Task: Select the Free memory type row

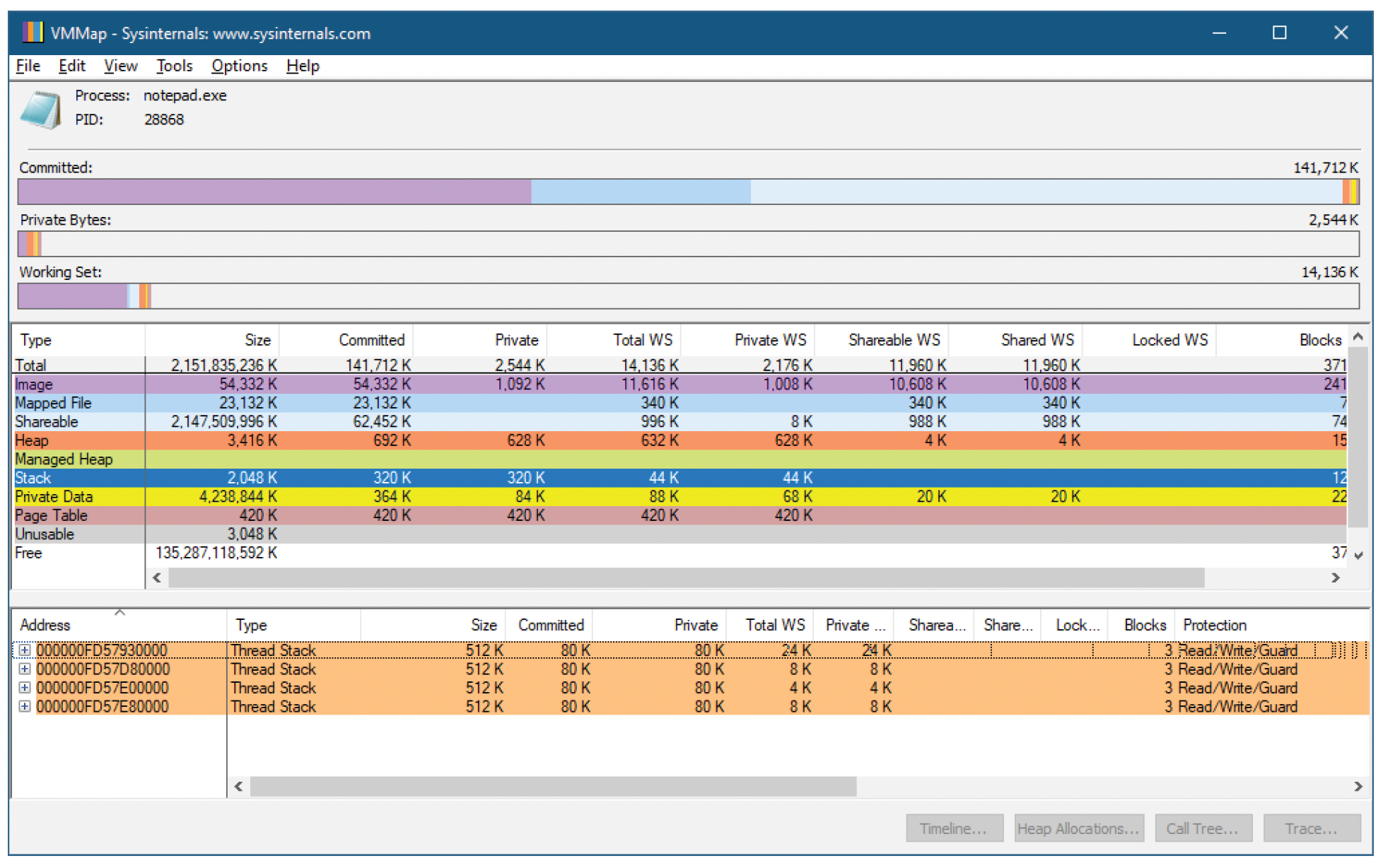Action: 679,553
